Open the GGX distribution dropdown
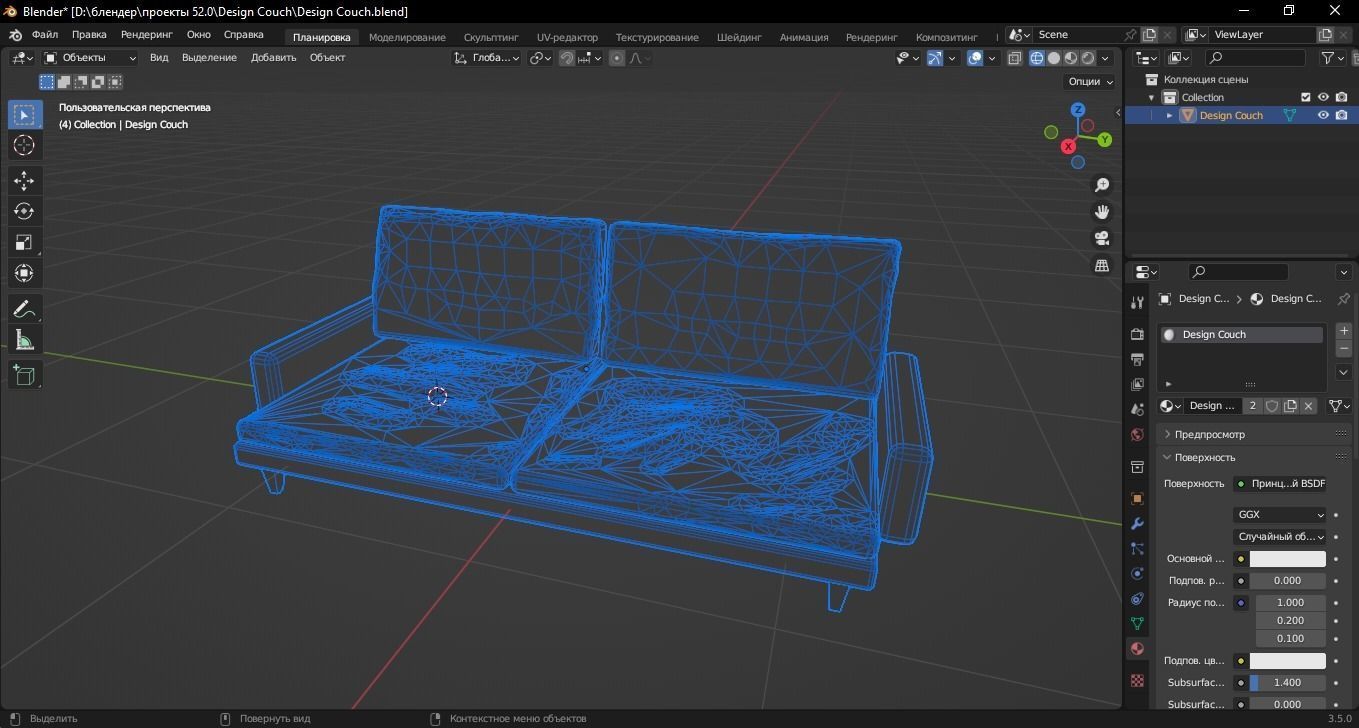The width and height of the screenshot is (1359, 728). tap(1279, 514)
